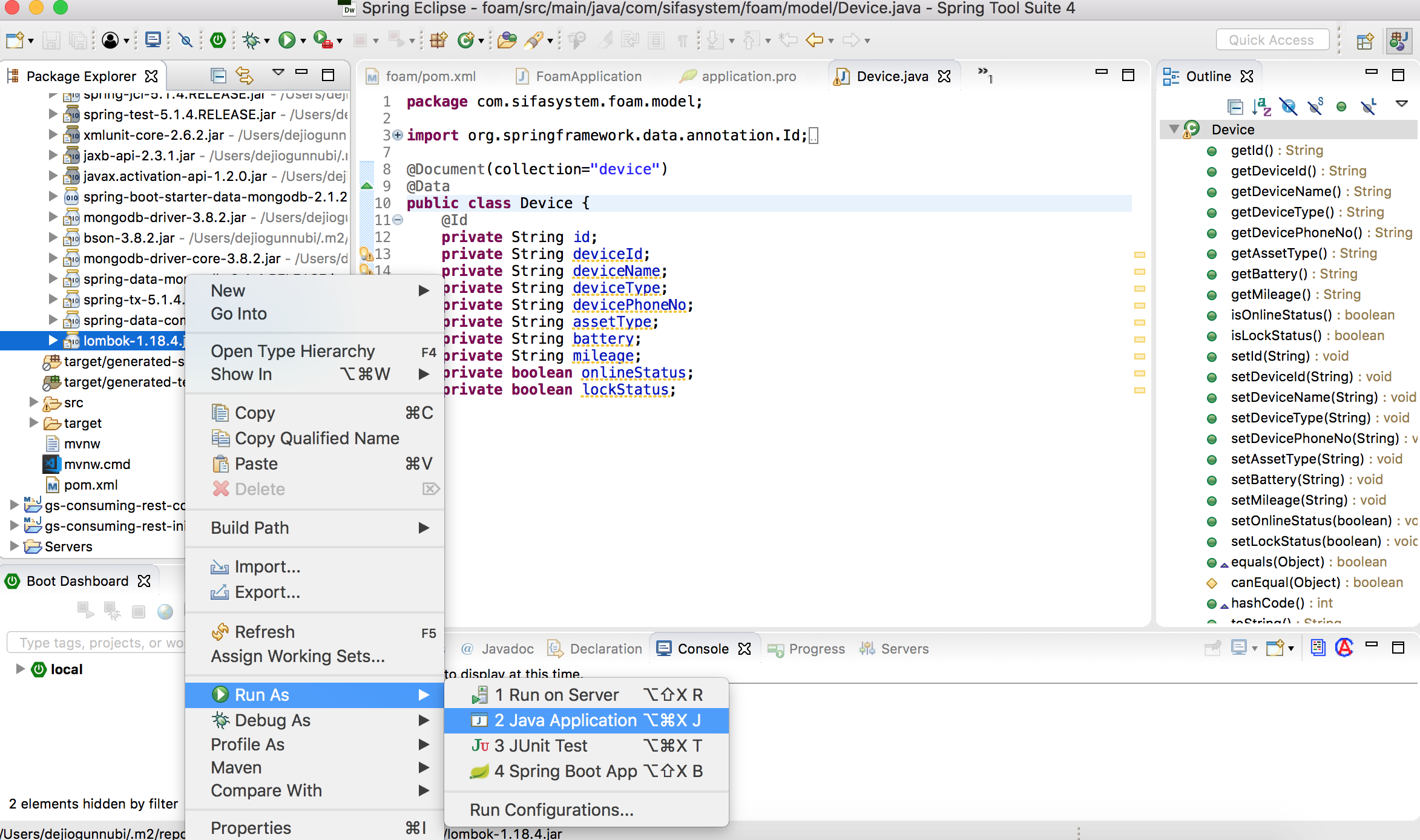Click warning marker on line 13

click(x=366, y=254)
